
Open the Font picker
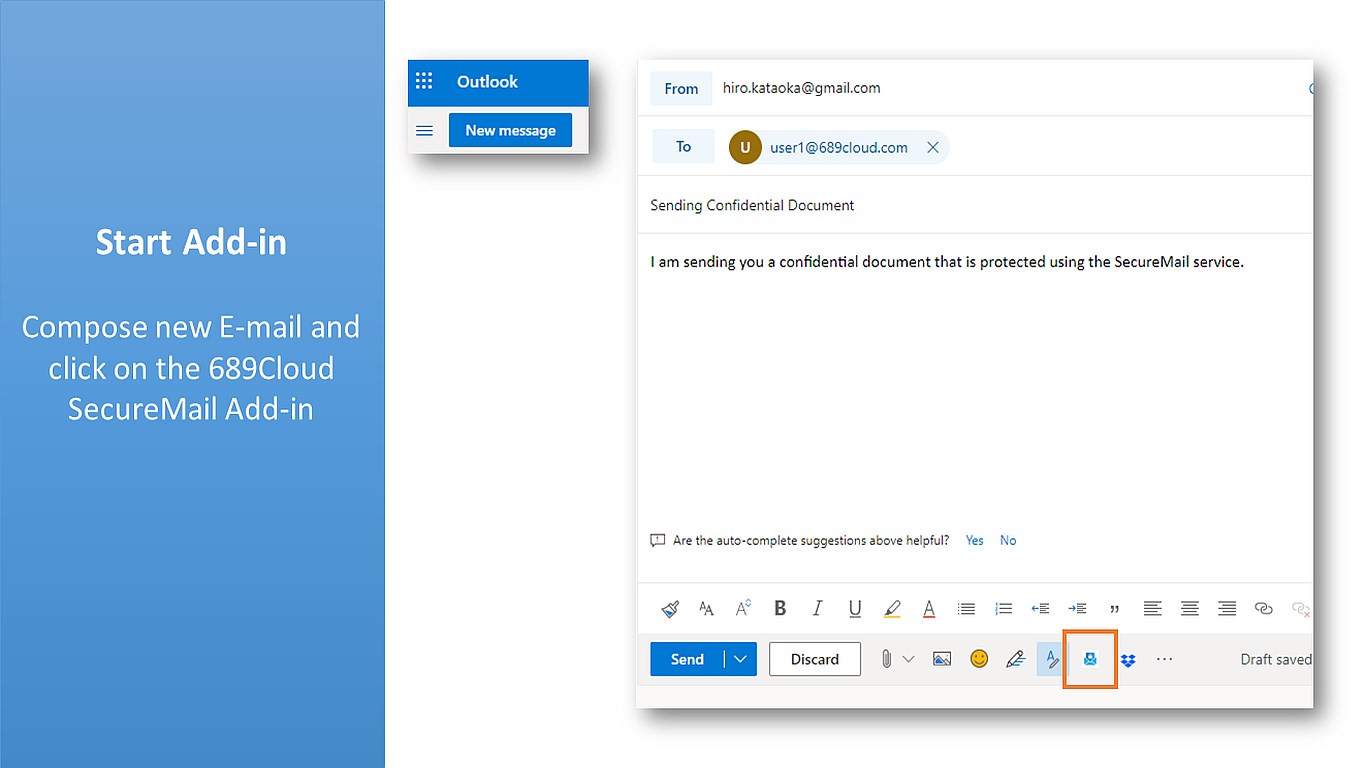tap(706, 608)
